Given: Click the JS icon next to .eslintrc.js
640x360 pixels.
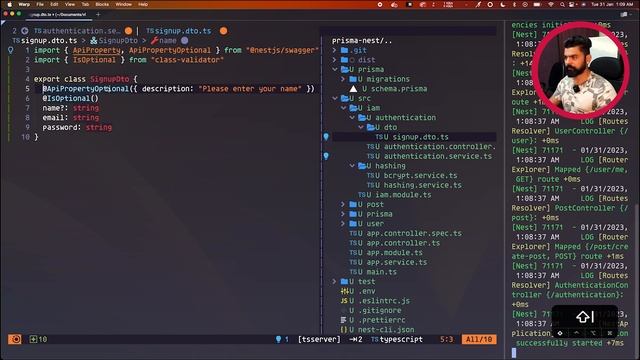Looking at the screenshot, I should 344,301.
